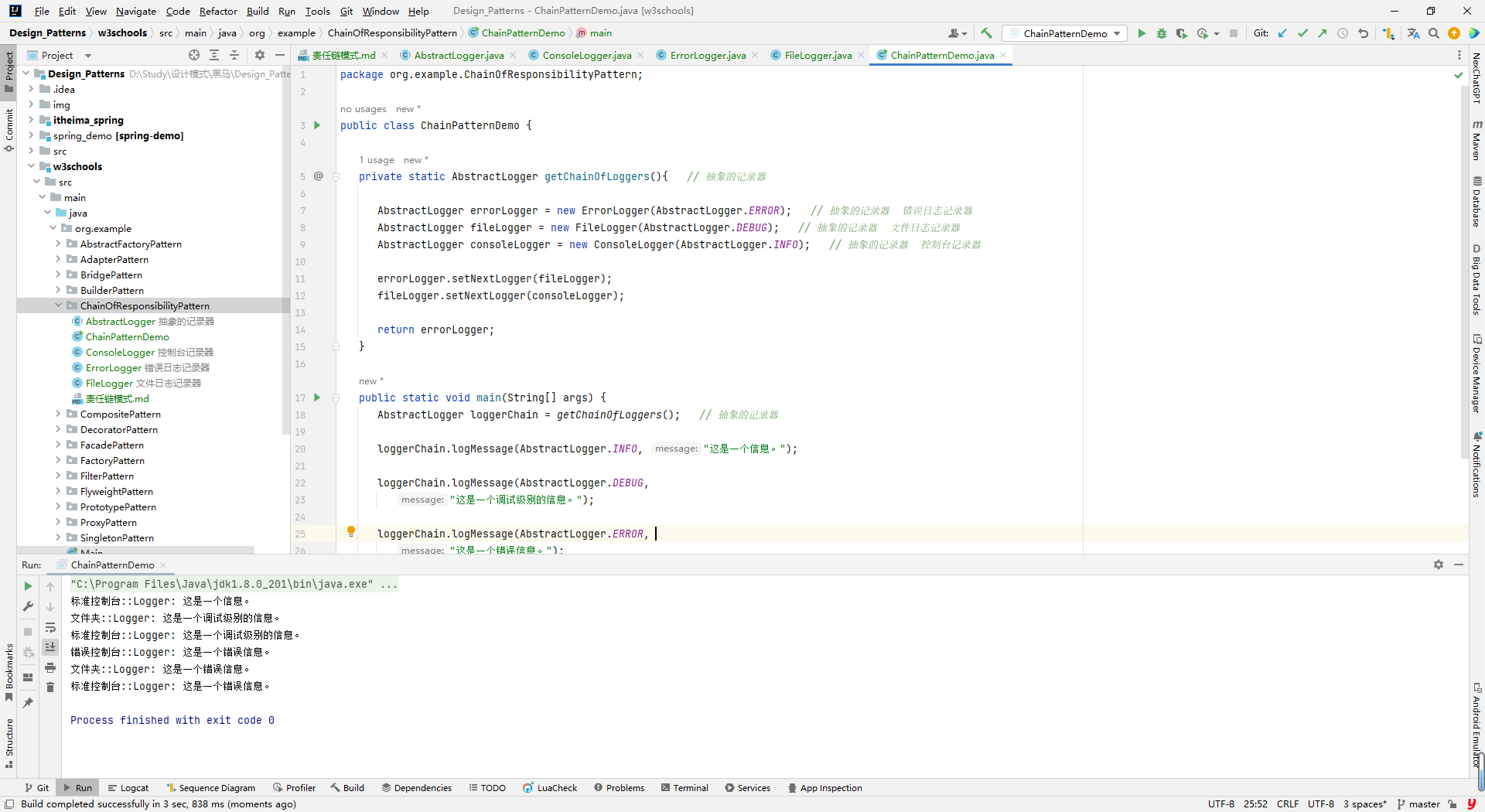This screenshot has width=1485, height=812.
Task: Open the Terminal tool window button
Action: point(684,787)
